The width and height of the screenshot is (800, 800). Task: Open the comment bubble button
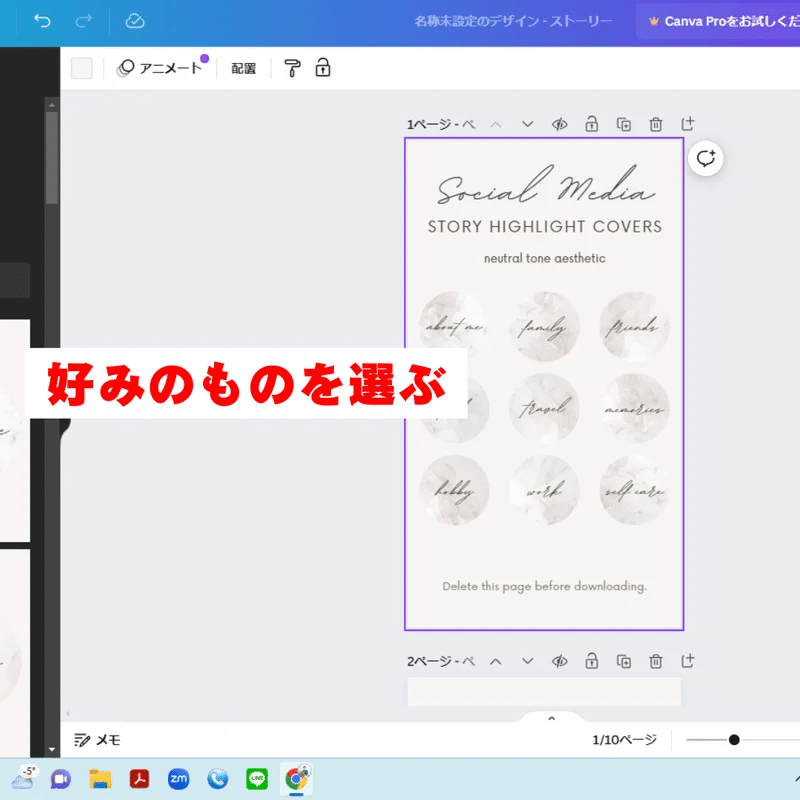[706, 158]
